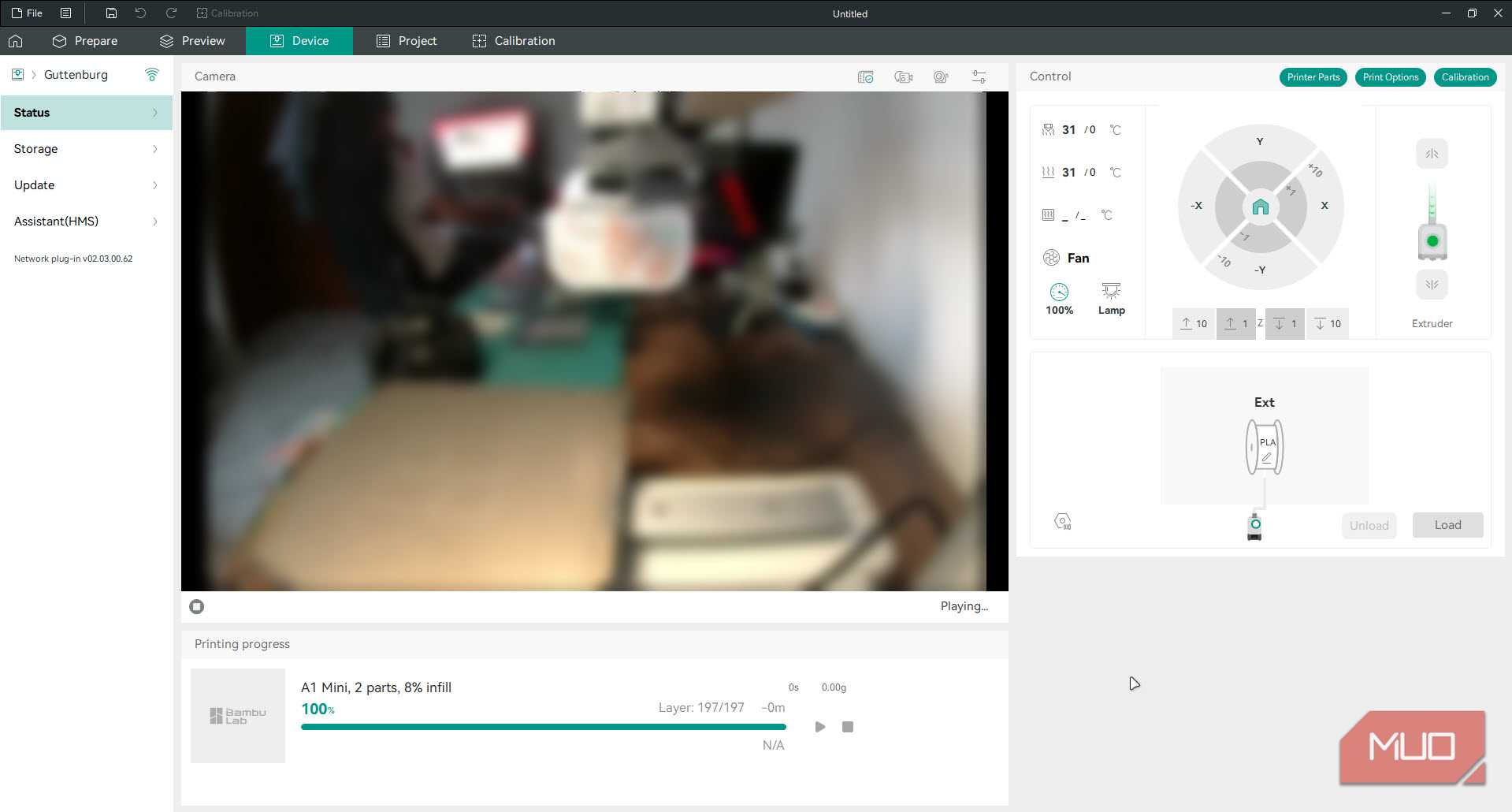Click the Print Options button

point(1391,77)
